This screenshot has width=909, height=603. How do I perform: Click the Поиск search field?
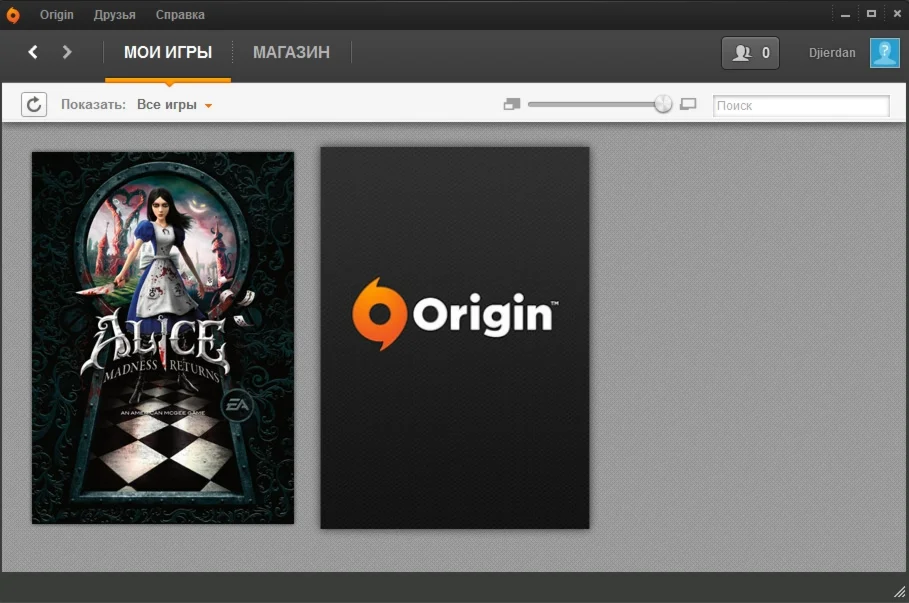pyautogui.click(x=800, y=104)
